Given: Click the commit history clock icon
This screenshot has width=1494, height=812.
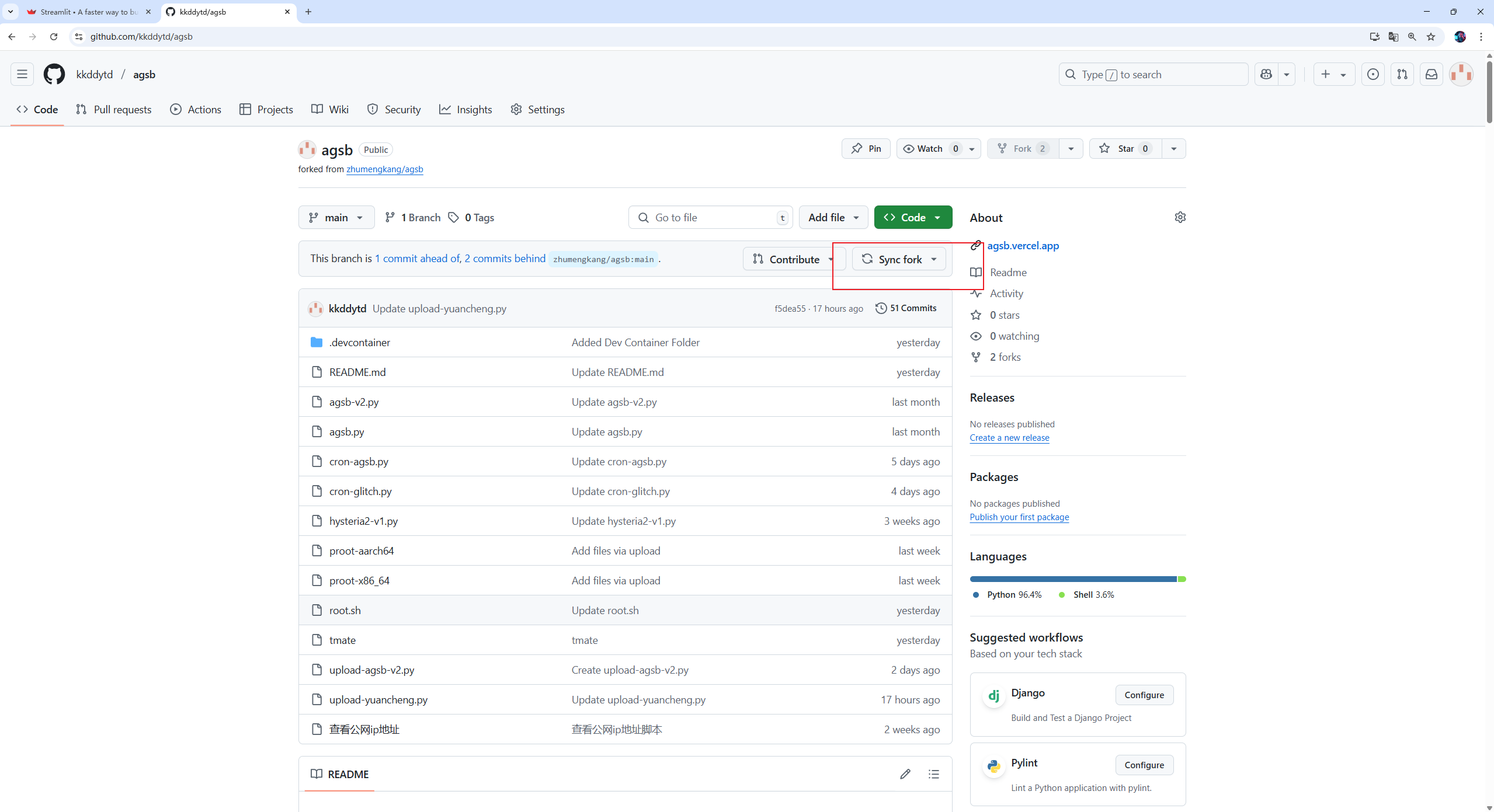Looking at the screenshot, I should [881, 308].
